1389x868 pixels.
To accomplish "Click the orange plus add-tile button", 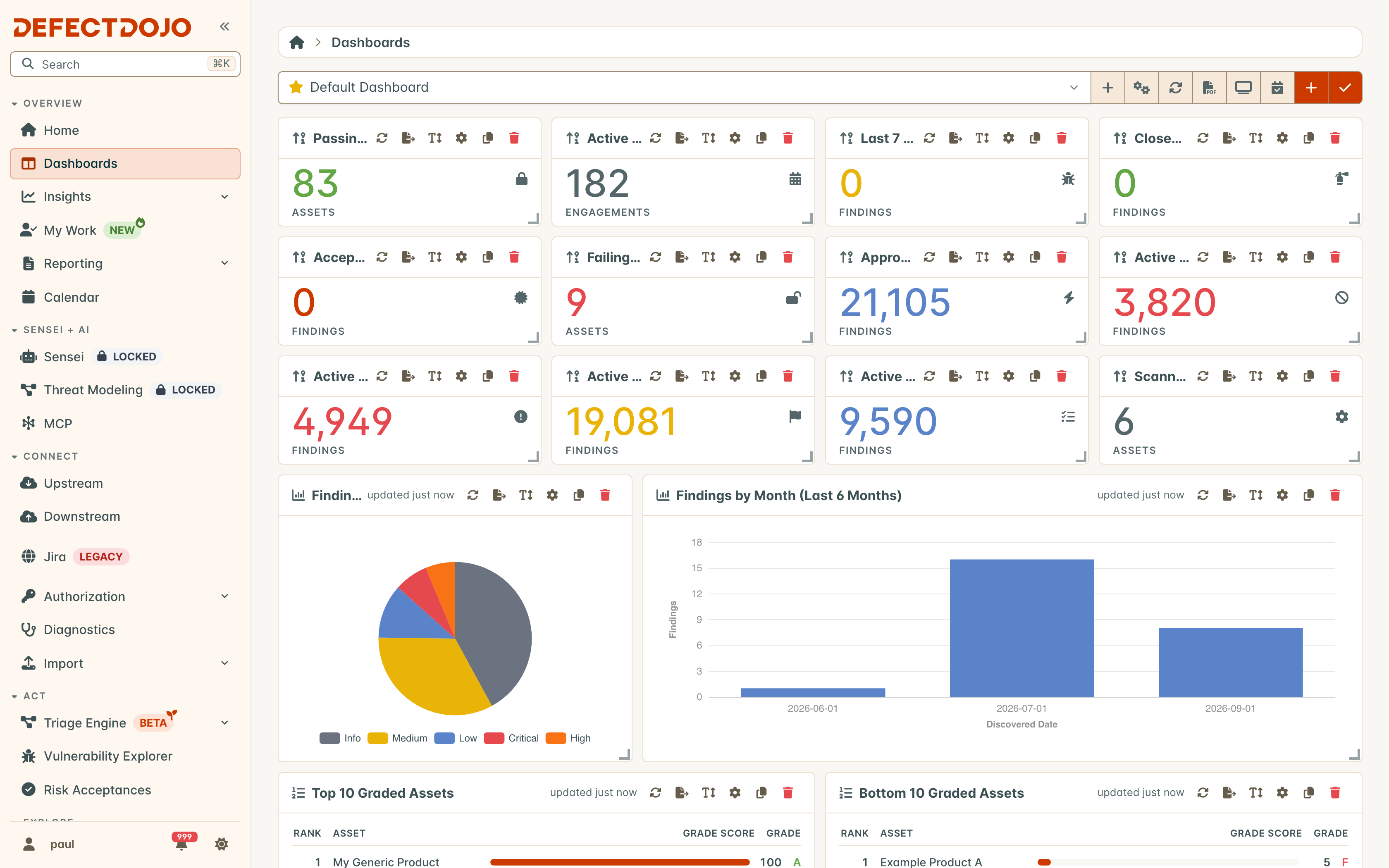I will pos(1311,88).
